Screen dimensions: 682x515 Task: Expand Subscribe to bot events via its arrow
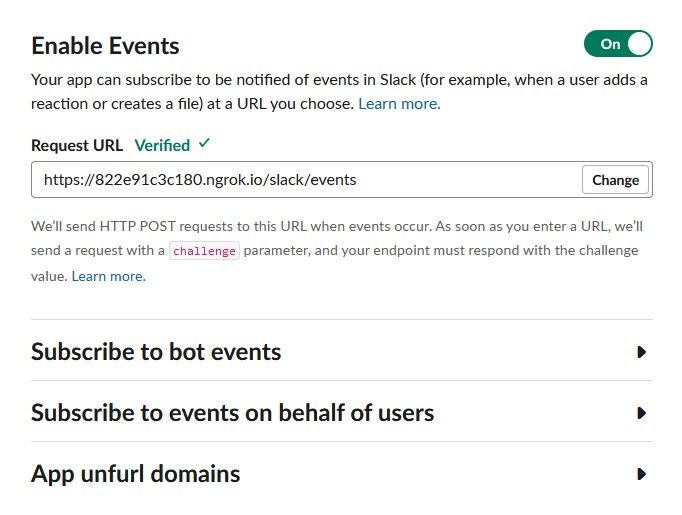(x=641, y=352)
